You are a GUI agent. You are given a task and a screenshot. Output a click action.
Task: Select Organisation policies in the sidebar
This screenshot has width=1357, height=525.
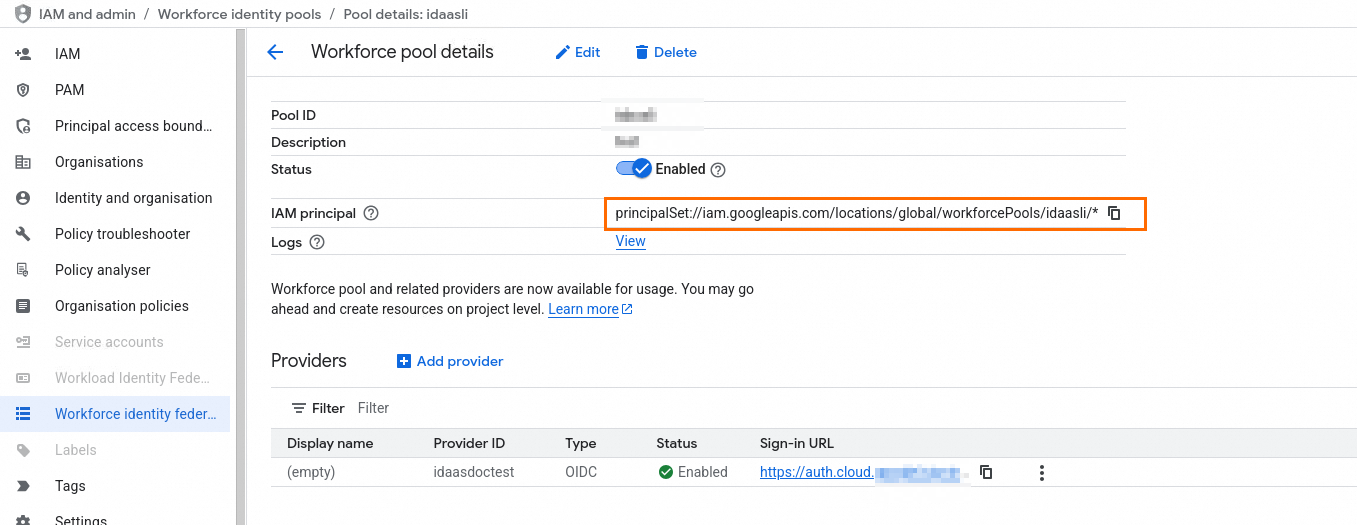121,306
